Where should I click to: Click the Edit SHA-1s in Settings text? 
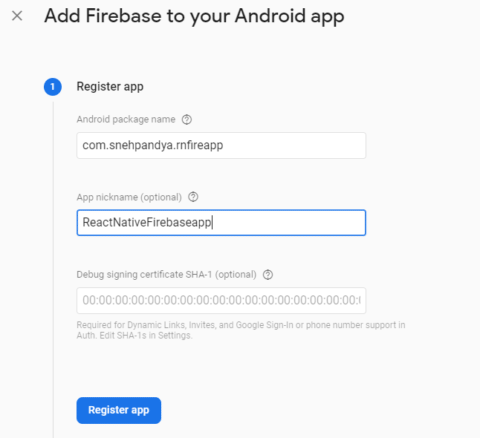[x=146, y=335]
